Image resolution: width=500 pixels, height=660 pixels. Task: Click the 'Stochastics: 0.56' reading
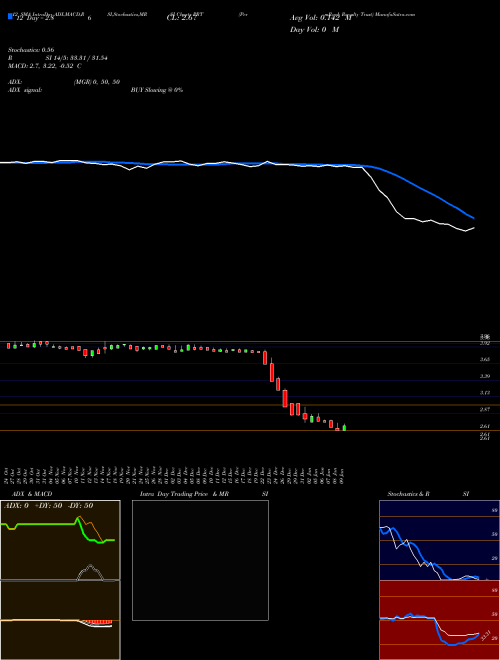tap(31, 50)
